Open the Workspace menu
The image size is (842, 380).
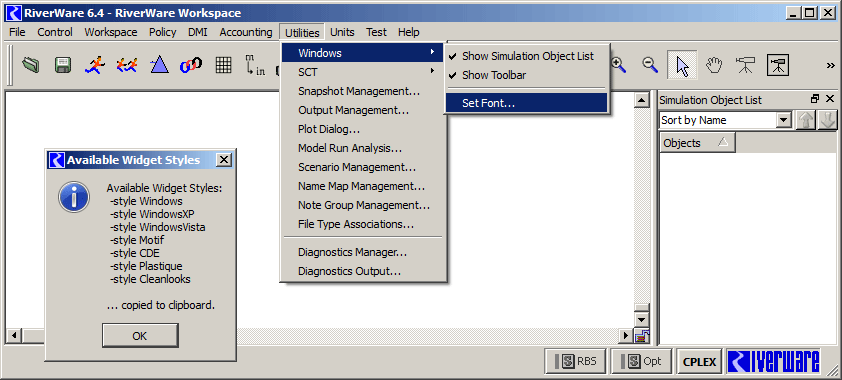click(x=111, y=32)
